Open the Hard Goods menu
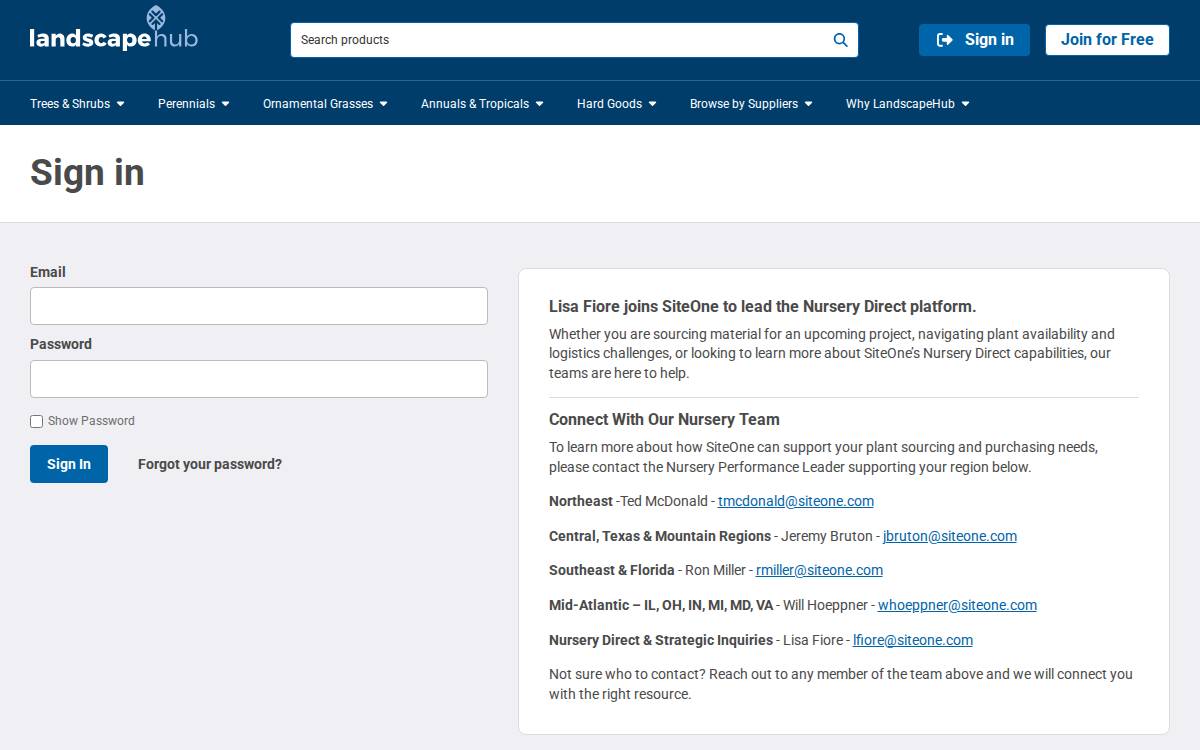The width and height of the screenshot is (1200, 750). [617, 103]
